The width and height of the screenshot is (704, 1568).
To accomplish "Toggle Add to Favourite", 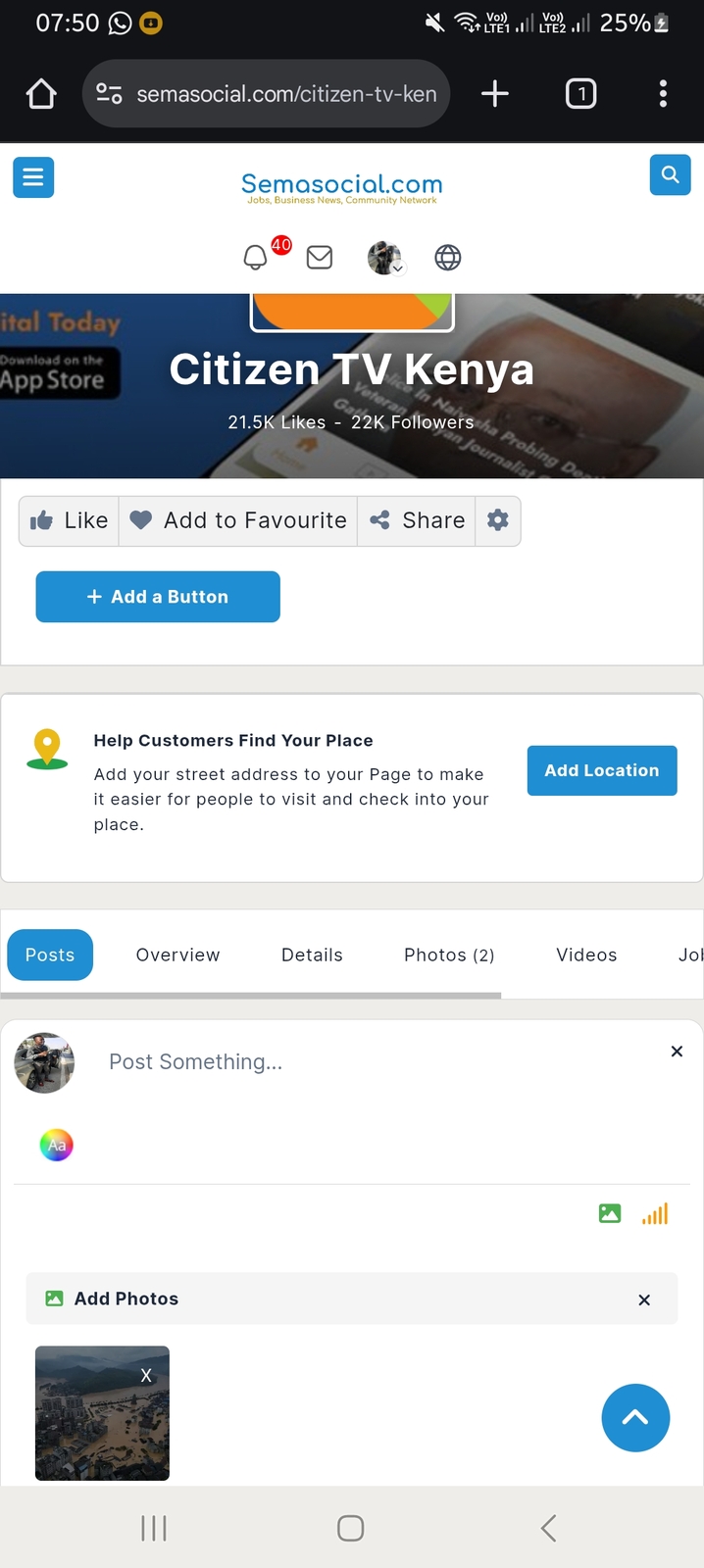I will tap(238, 520).
